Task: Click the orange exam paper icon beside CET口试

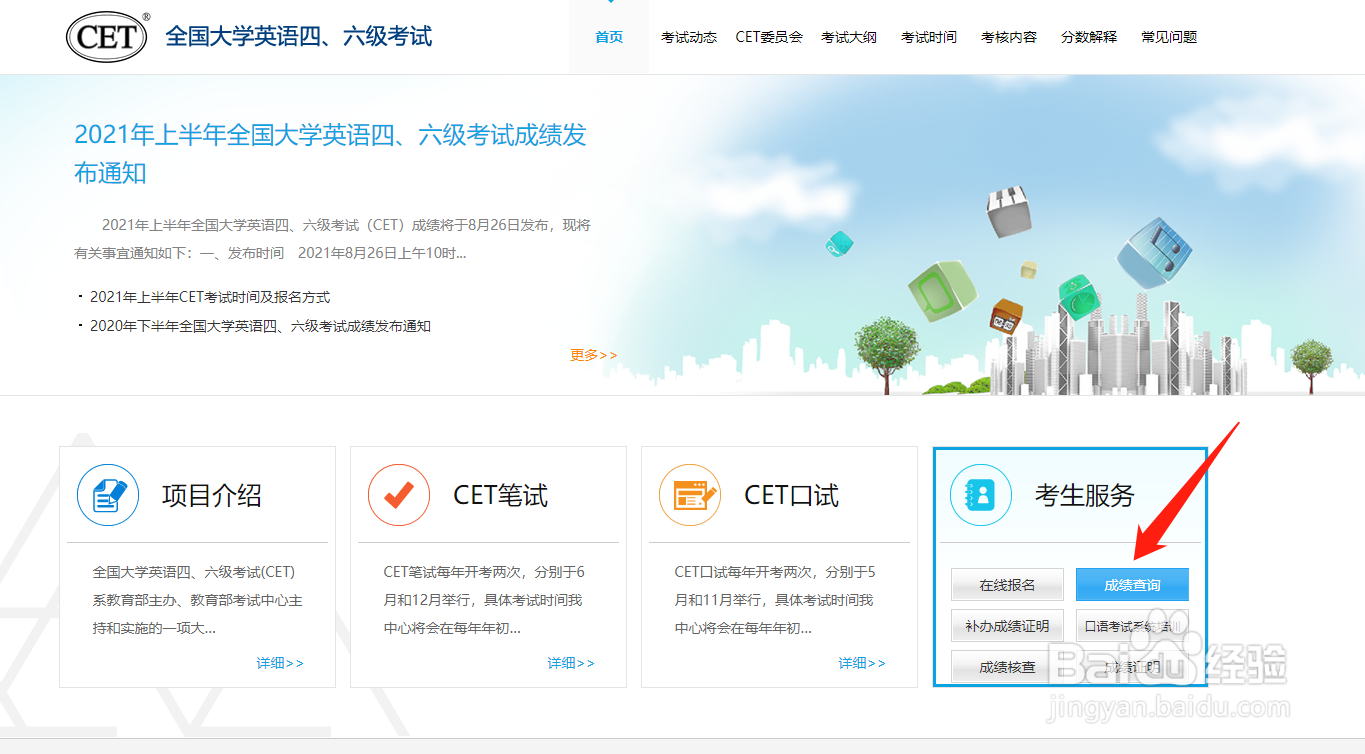Action: [x=689, y=494]
